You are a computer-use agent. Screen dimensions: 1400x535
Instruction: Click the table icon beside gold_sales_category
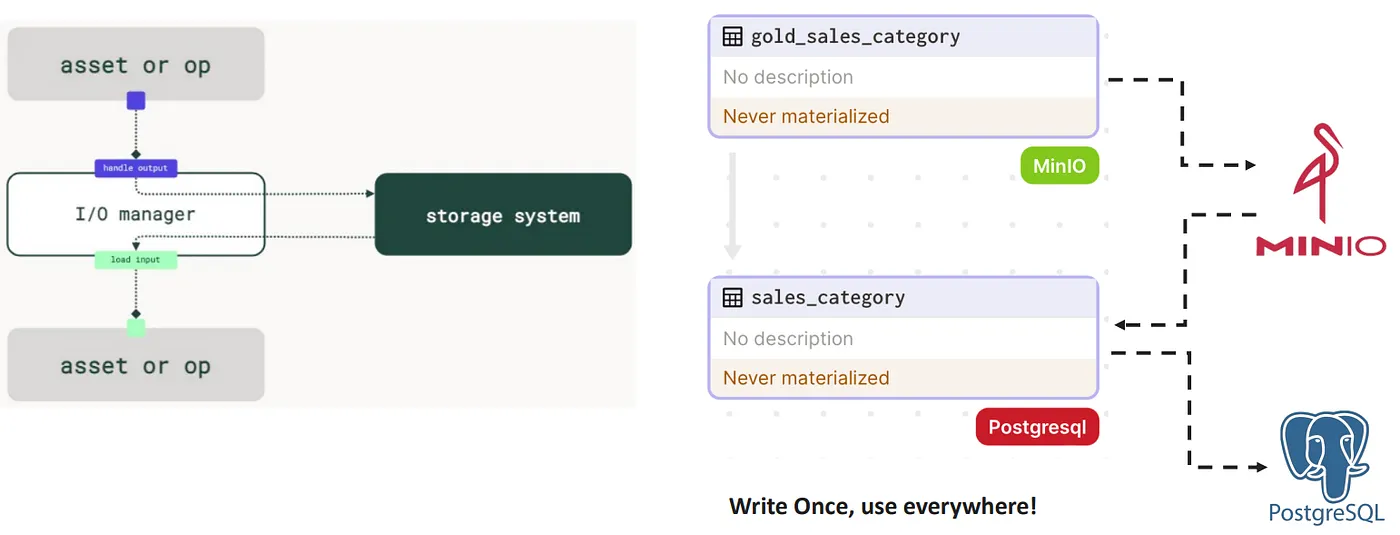pyautogui.click(x=732, y=37)
